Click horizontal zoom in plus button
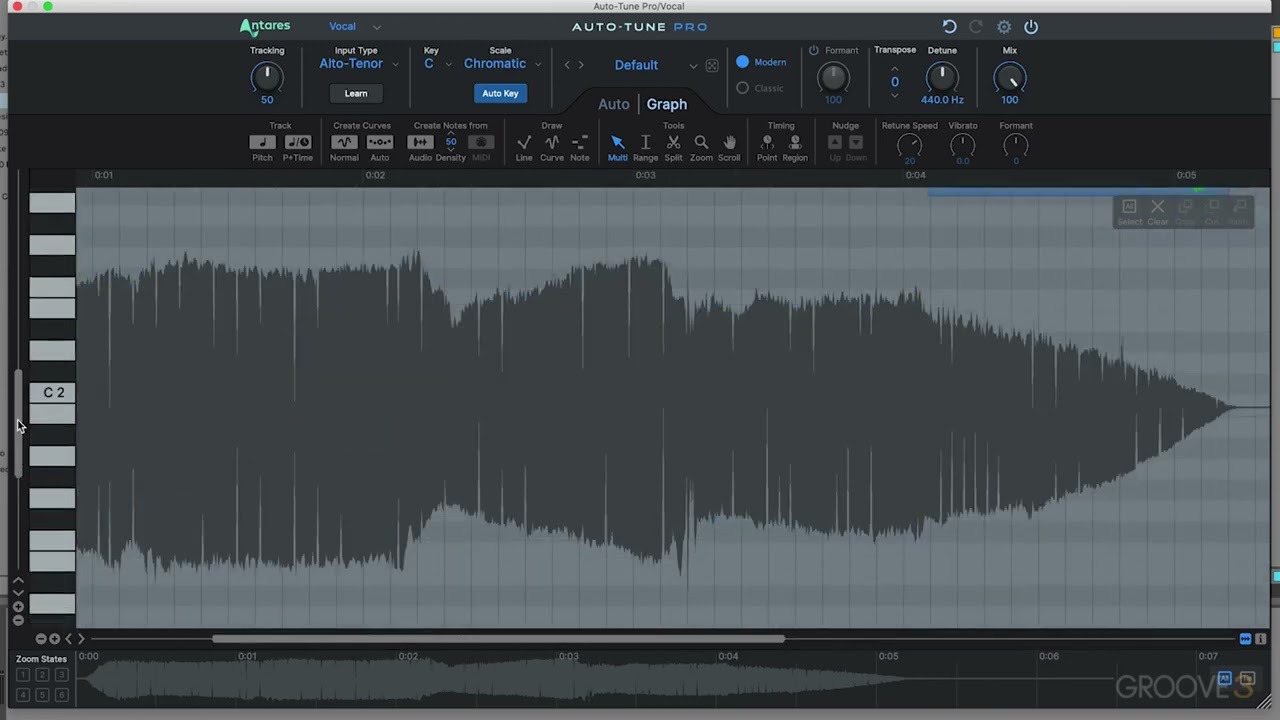The width and height of the screenshot is (1280, 720). pos(54,638)
